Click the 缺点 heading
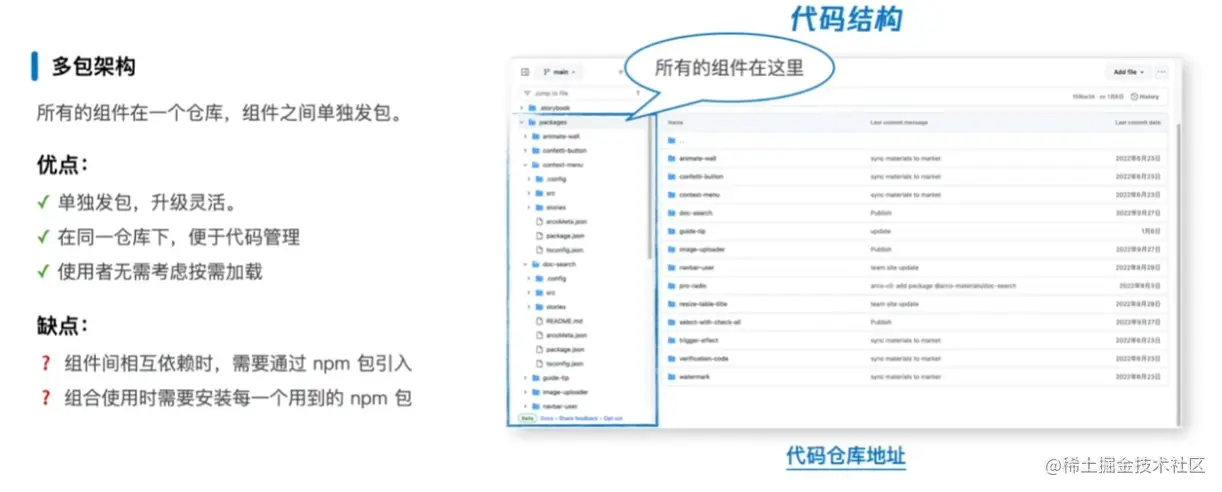This screenshot has height=492, width=1222. click(x=63, y=325)
